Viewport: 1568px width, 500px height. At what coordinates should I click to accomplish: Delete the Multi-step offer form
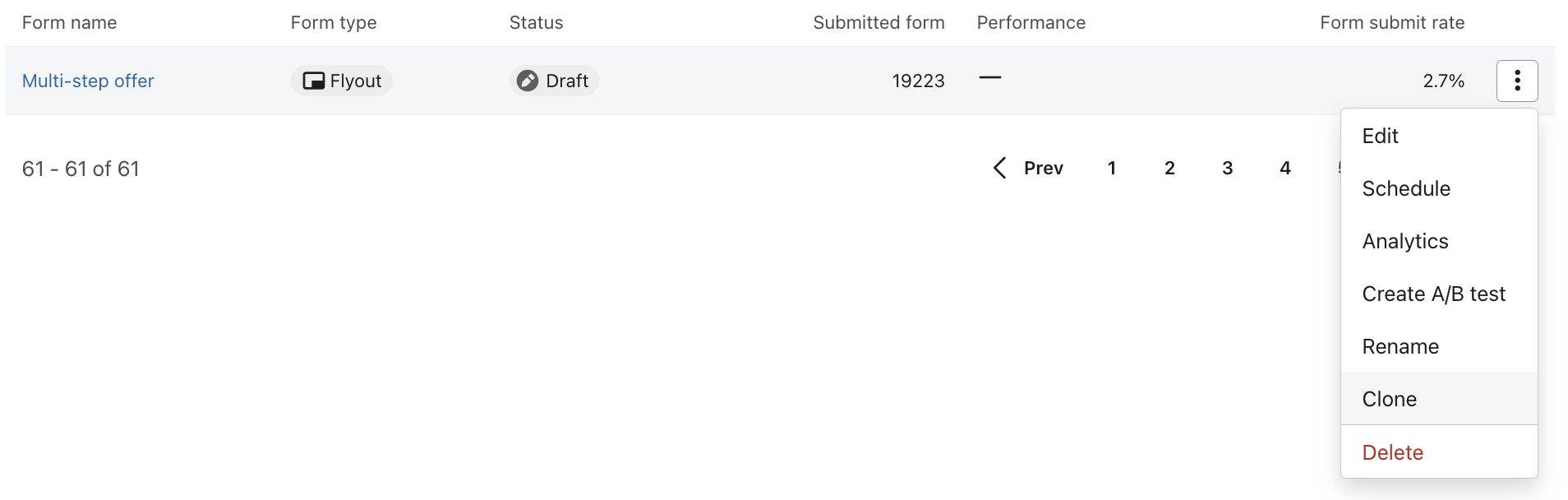[x=1393, y=452]
